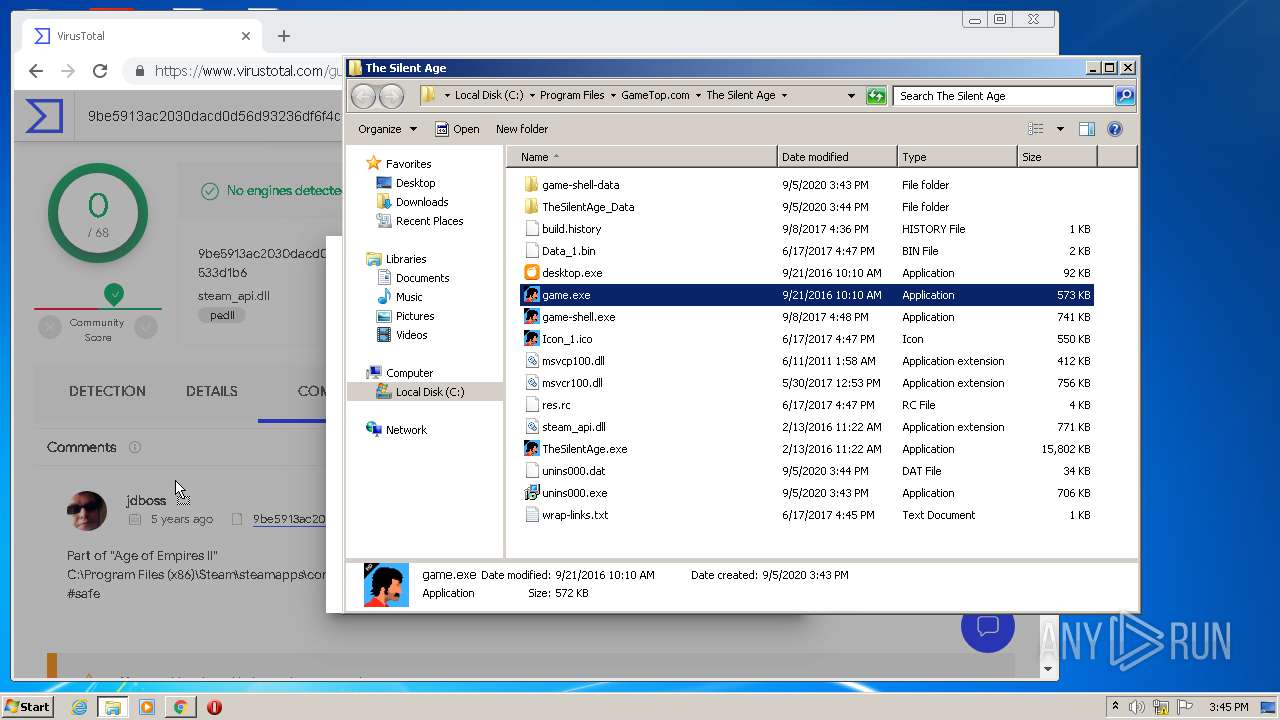This screenshot has width=1280, height=720.
Task: Select steam_api.dll file row
Action: 807,427
